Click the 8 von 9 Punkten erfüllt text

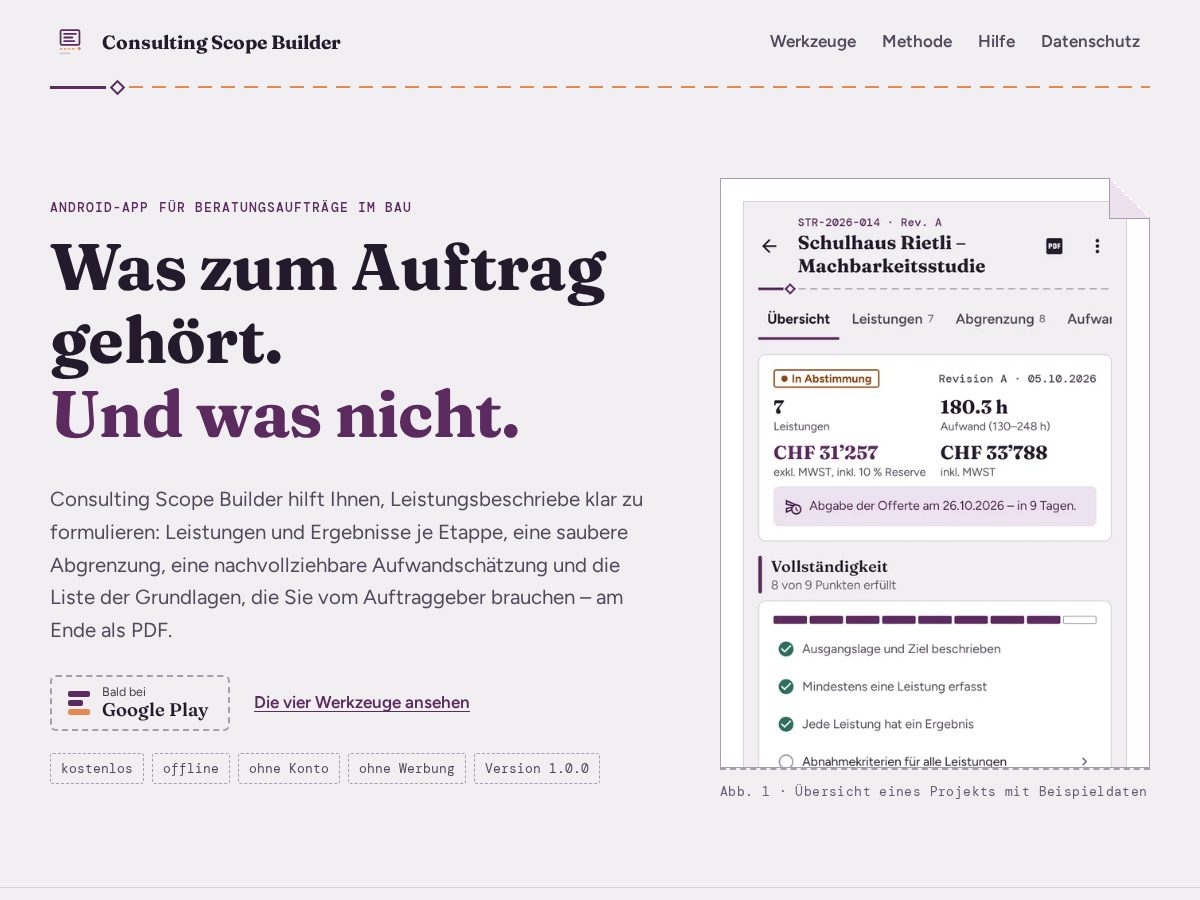click(x=834, y=585)
